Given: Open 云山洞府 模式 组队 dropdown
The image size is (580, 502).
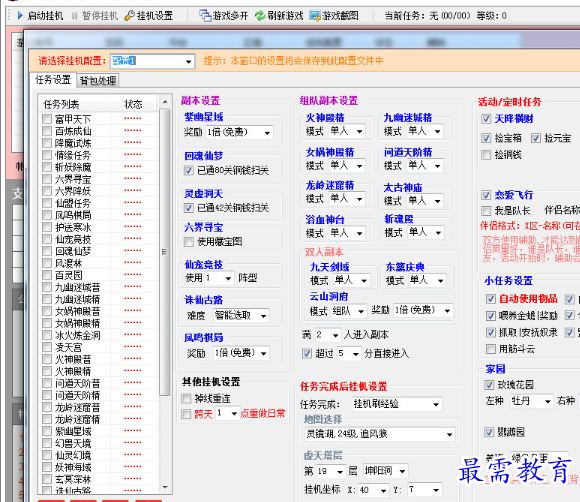Looking at the screenshot, I should pos(348,311).
